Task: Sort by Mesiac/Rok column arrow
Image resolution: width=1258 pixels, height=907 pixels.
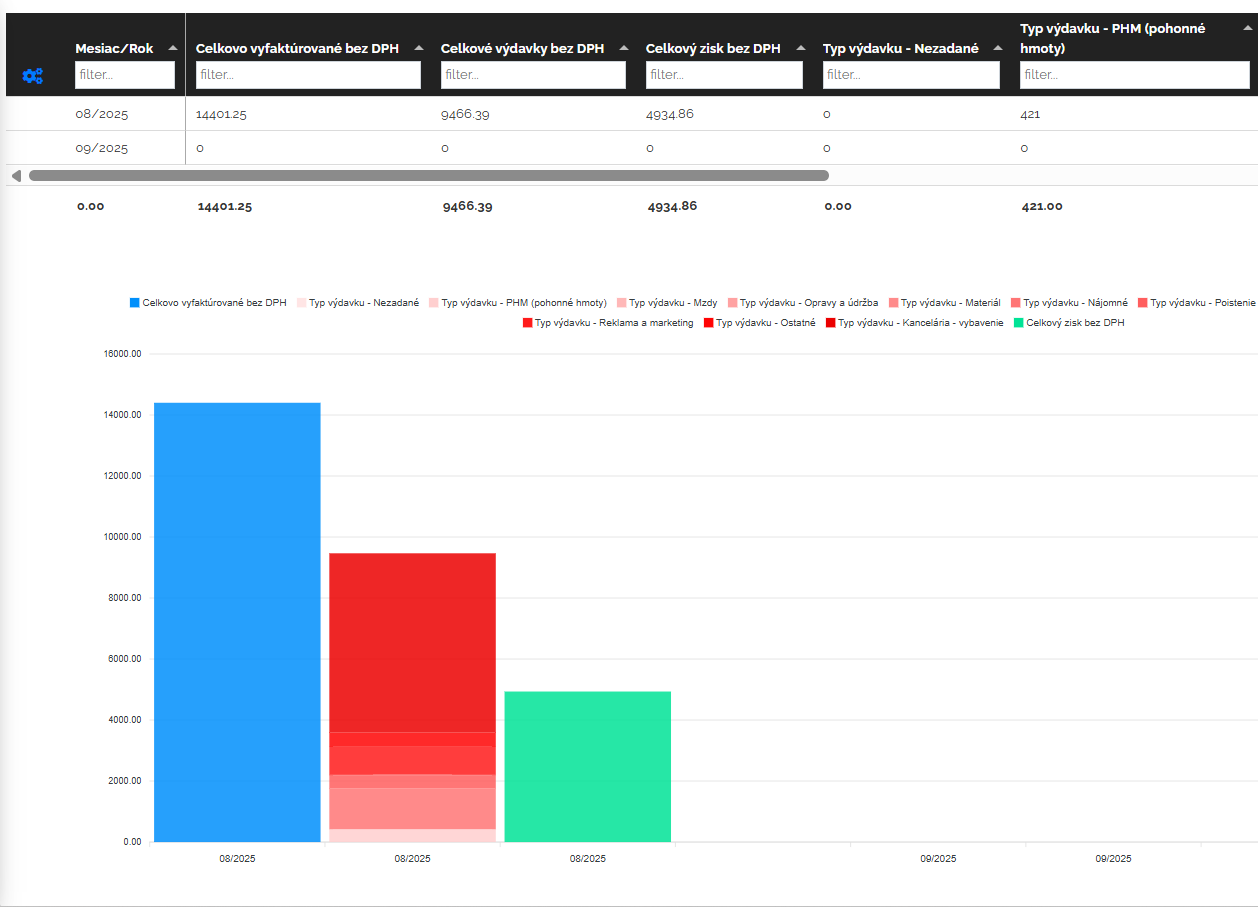Action: pyautogui.click(x=173, y=48)
